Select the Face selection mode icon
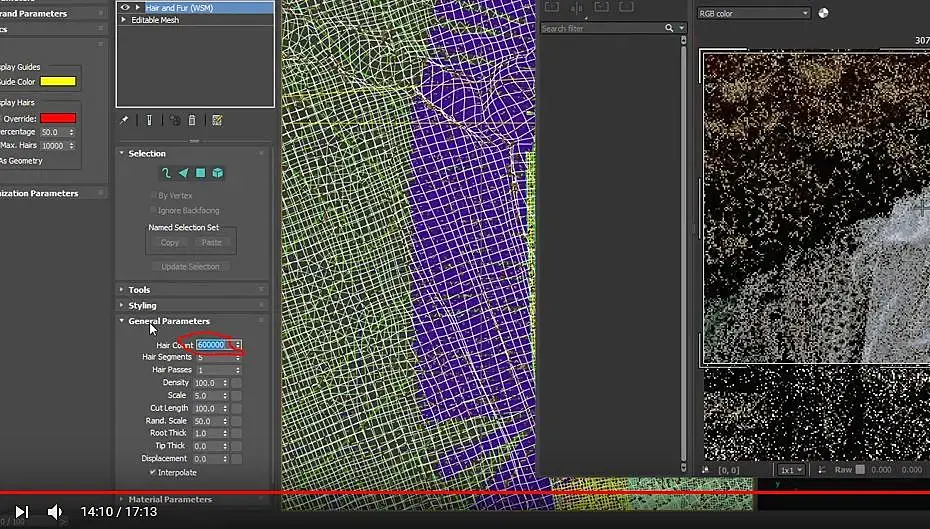This screenshot has width=930, height=529. pos(183,173)
